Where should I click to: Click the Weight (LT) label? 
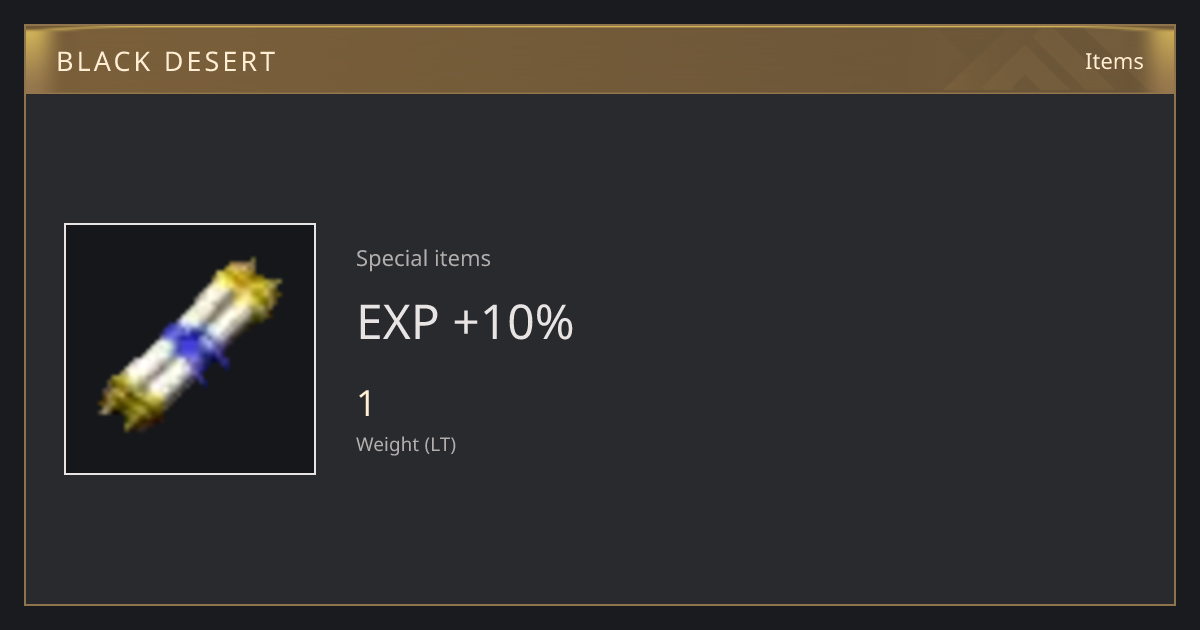pyautogui.click(x=406, y=444)
